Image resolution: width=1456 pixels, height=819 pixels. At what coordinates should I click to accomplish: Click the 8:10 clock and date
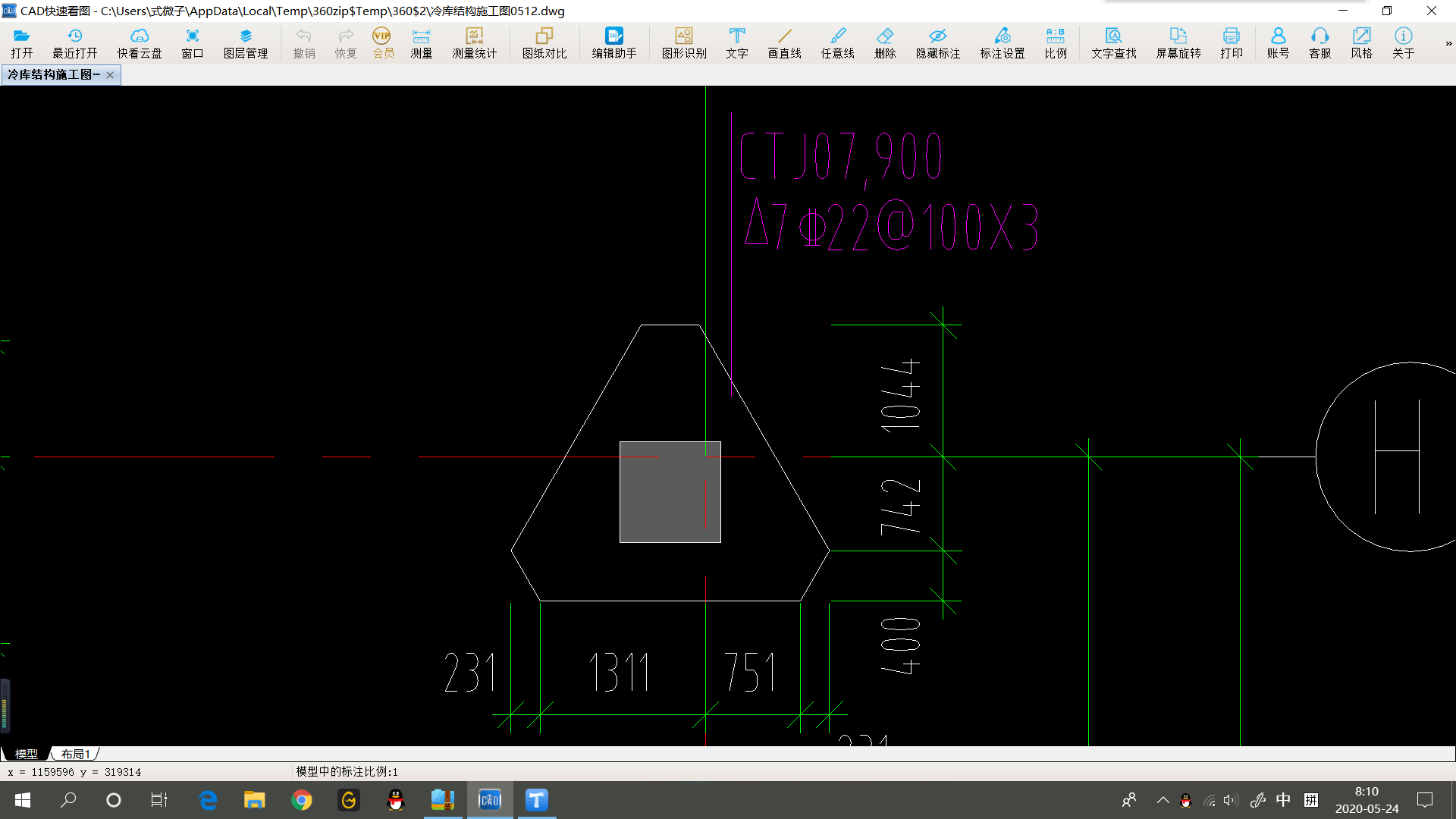point(1367,800)
